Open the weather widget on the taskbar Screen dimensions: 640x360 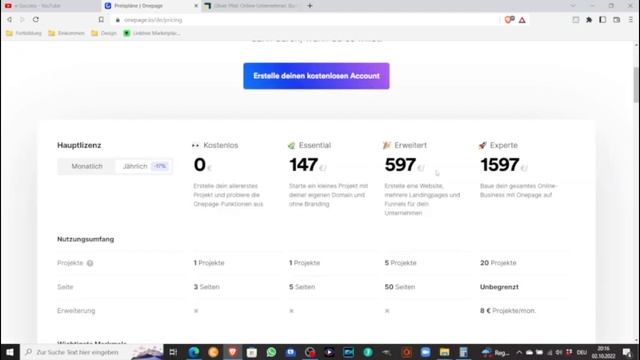point(496,352)
